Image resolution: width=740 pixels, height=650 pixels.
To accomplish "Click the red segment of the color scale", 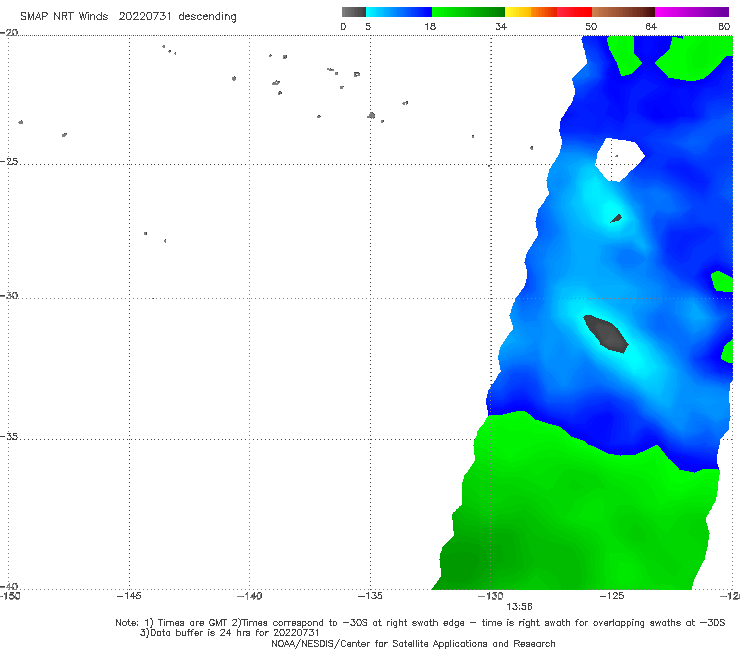I will [x=574, y=12].
